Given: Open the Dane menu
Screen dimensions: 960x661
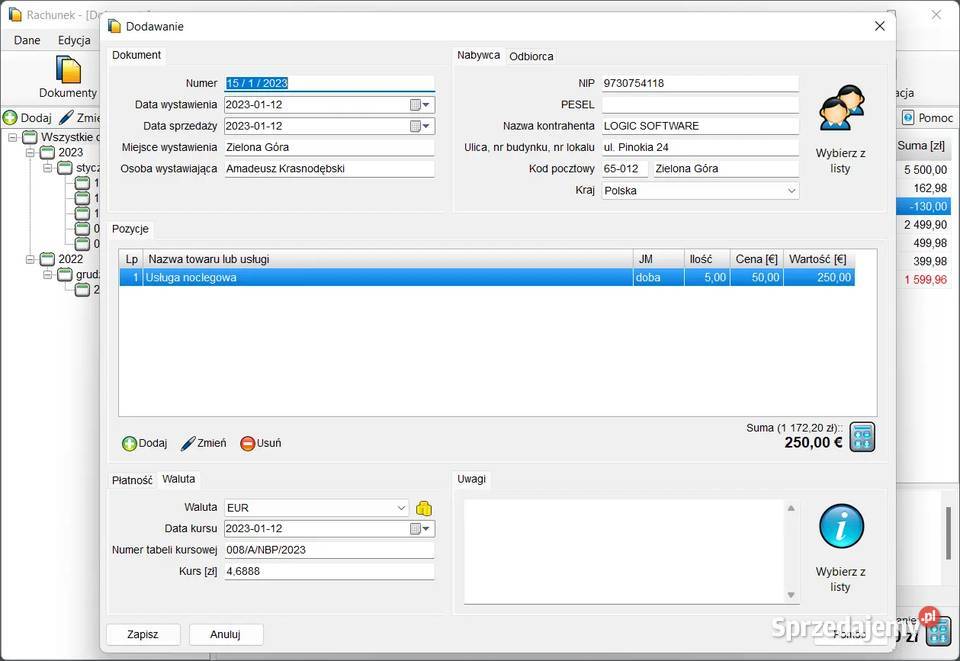Looking at the screenshot, I should coord(27,40).
